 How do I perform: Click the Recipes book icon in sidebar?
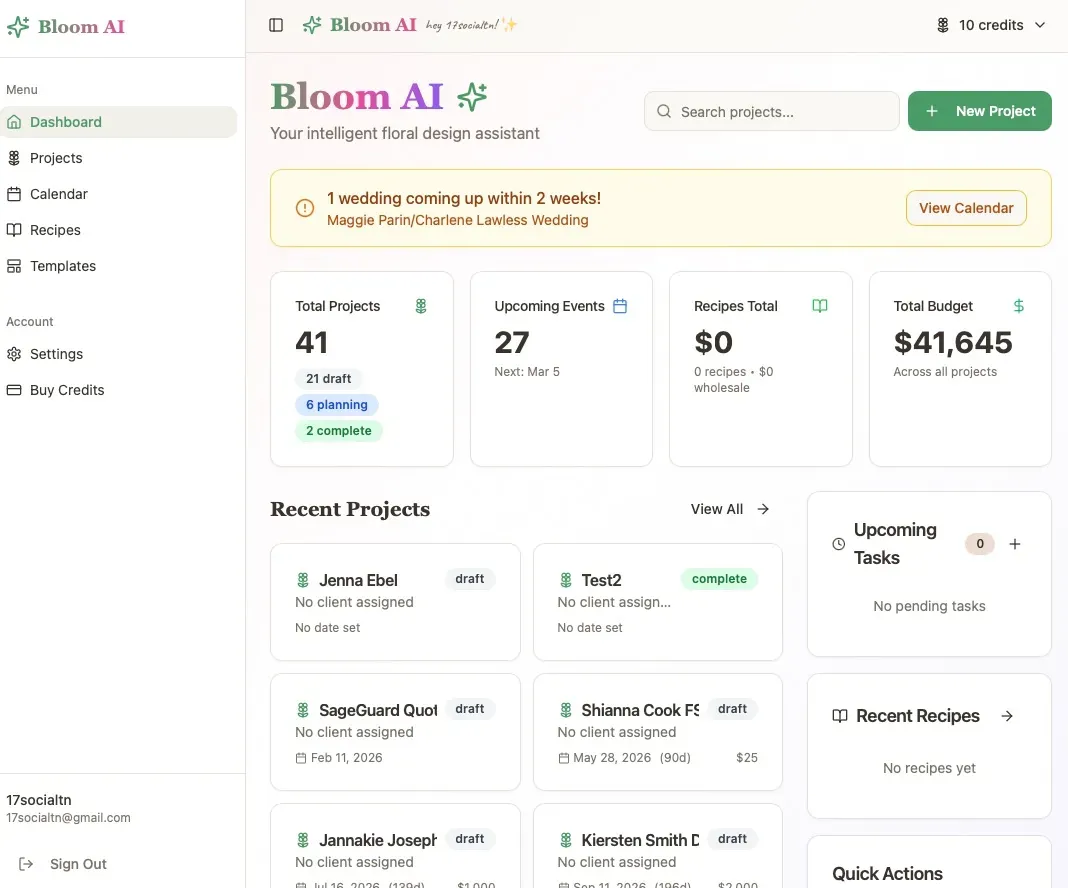pos(14,230)
